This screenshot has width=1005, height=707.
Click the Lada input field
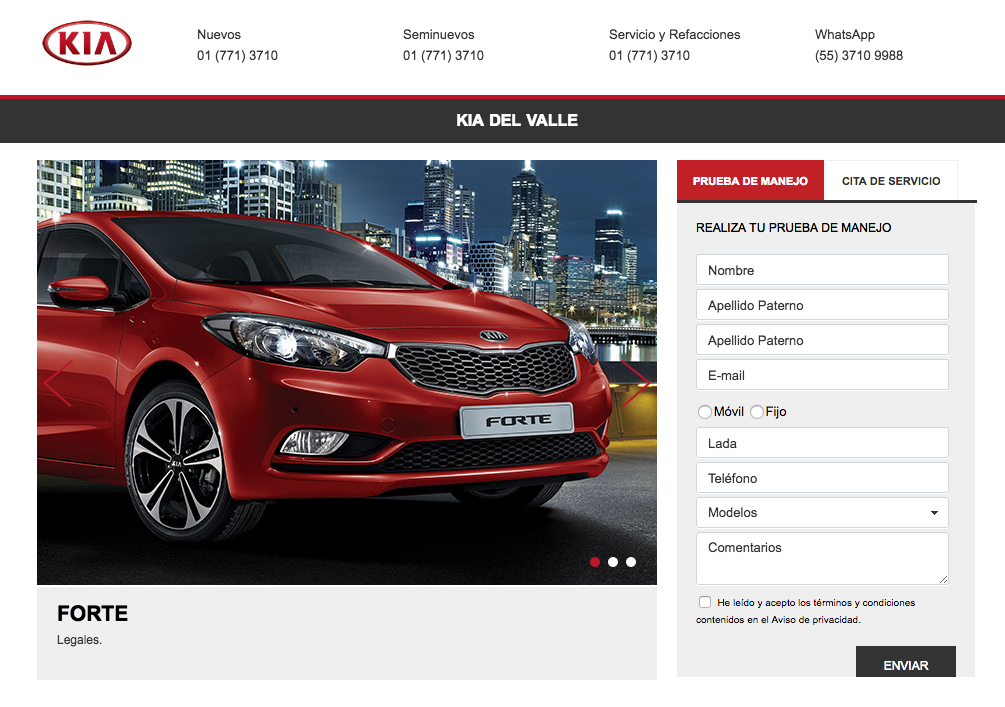pyautogui.click(x=822, y=443)
